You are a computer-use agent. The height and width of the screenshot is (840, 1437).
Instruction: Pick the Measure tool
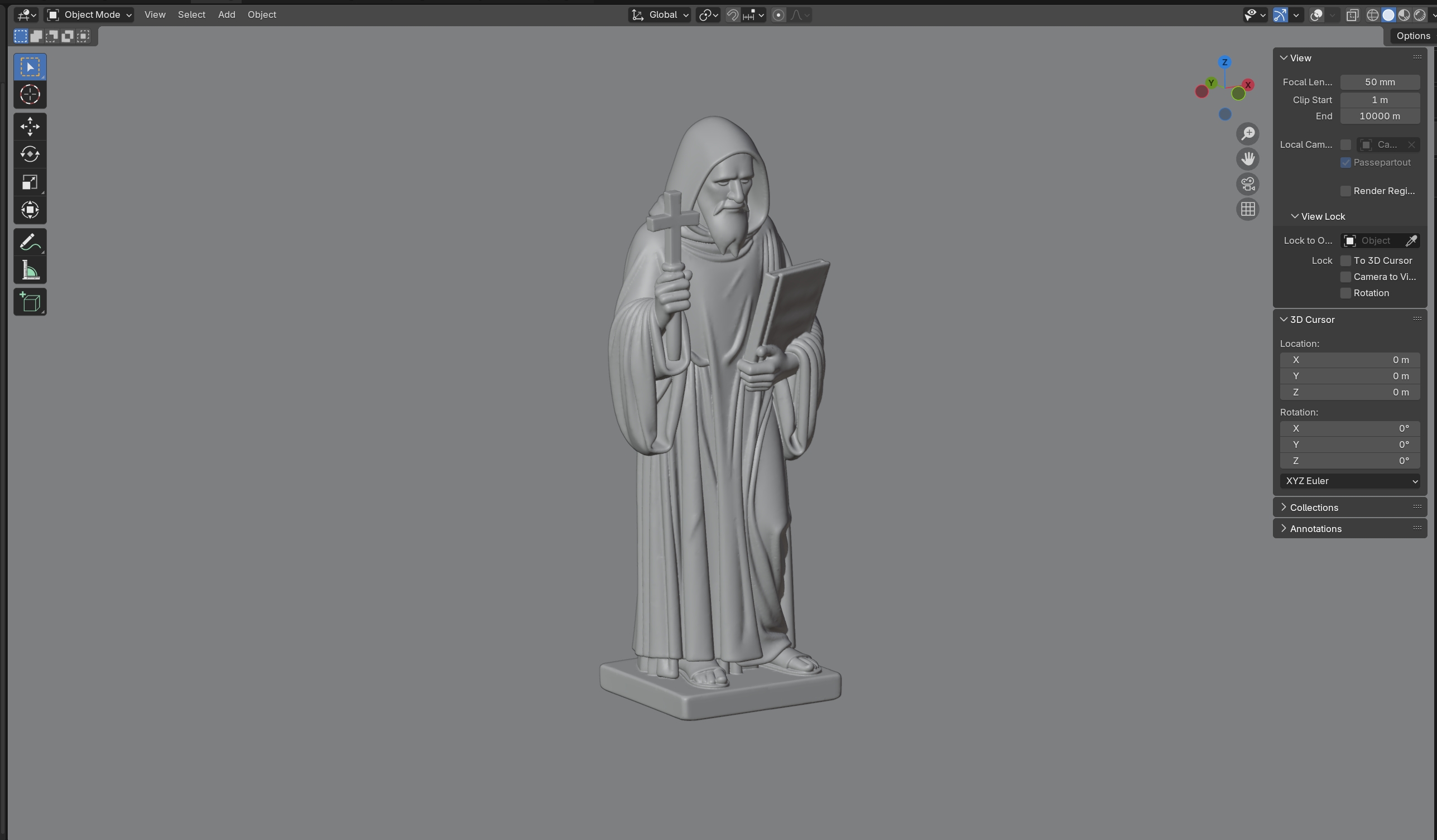(30, 271)
